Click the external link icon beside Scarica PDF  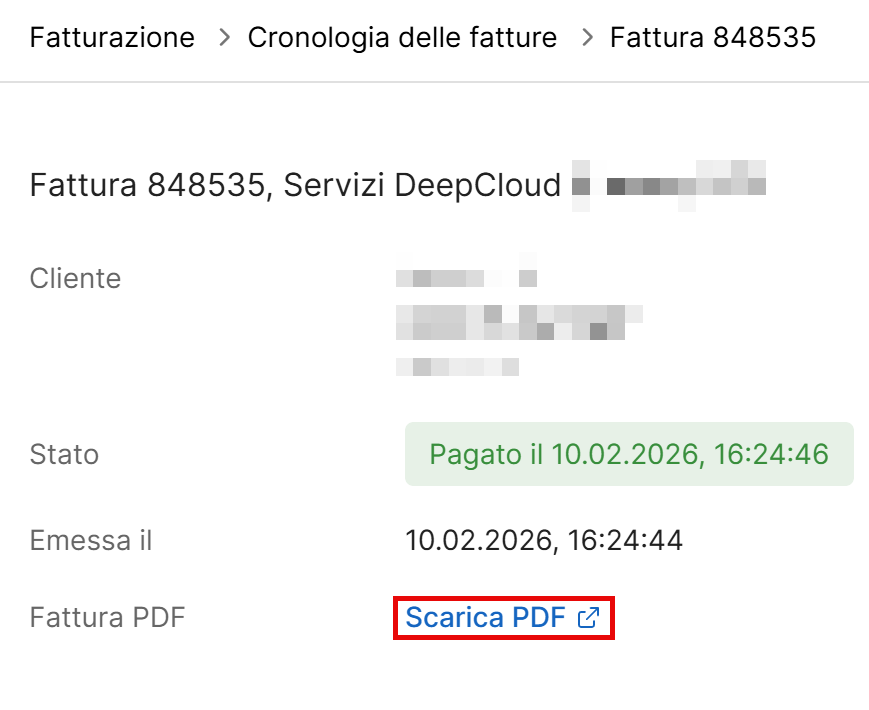coord(589,618)
